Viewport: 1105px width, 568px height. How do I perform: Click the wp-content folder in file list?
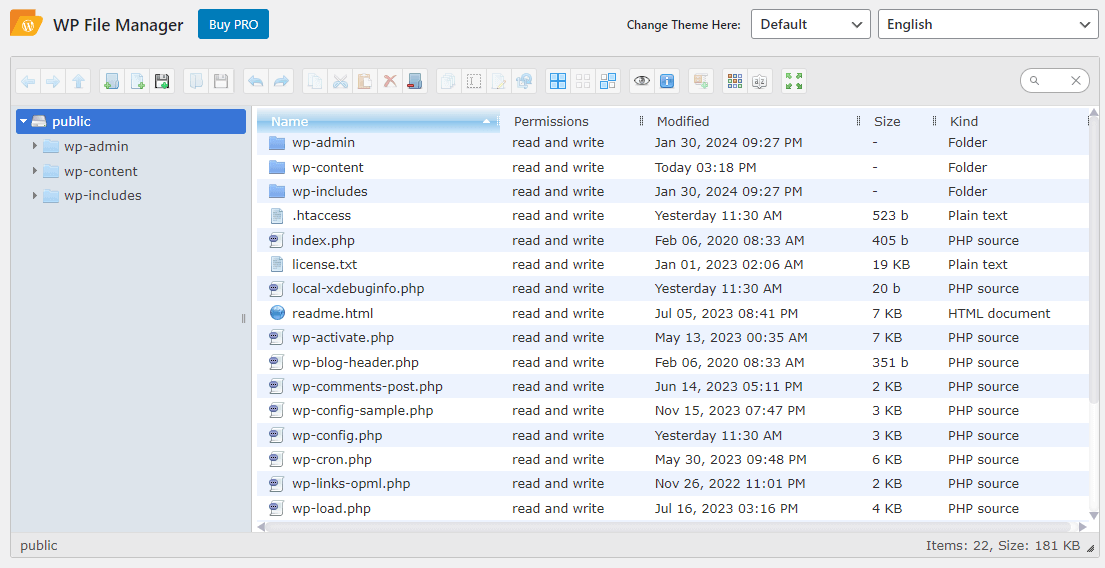(x=673, y=167)
